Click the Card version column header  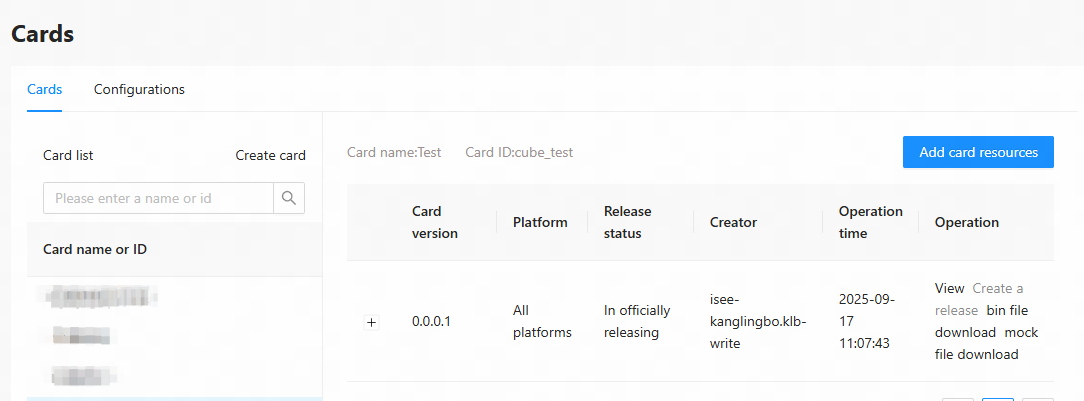click(434, 222)
